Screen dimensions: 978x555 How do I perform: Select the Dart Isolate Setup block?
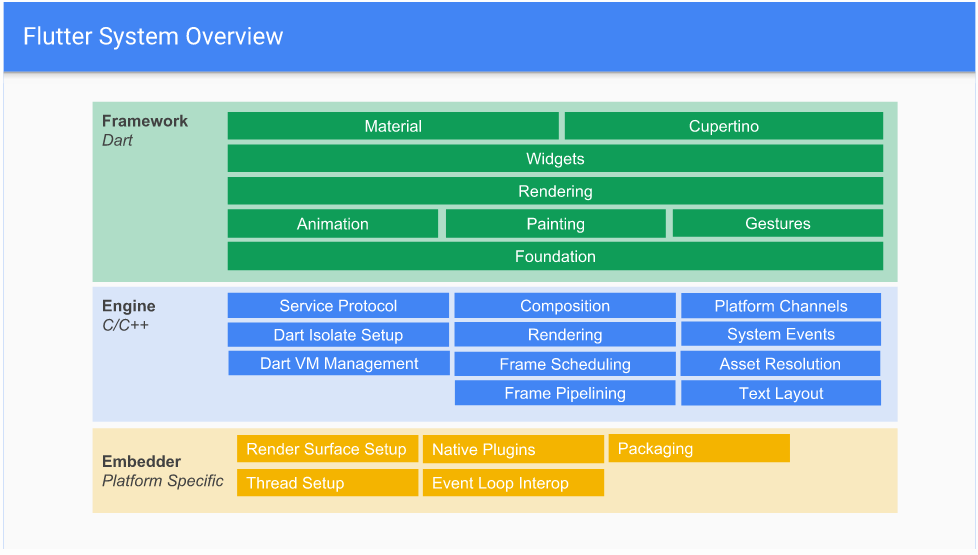(x=338, y=335)
